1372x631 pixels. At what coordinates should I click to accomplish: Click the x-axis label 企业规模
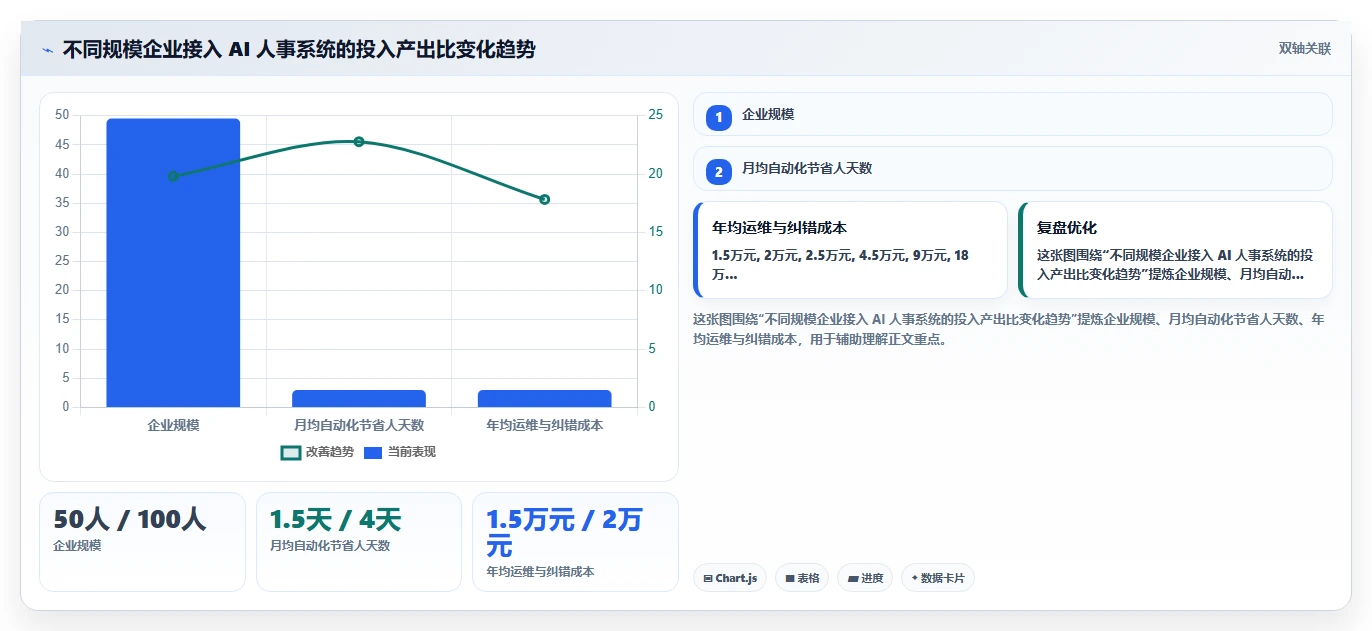tap(173, 425)
